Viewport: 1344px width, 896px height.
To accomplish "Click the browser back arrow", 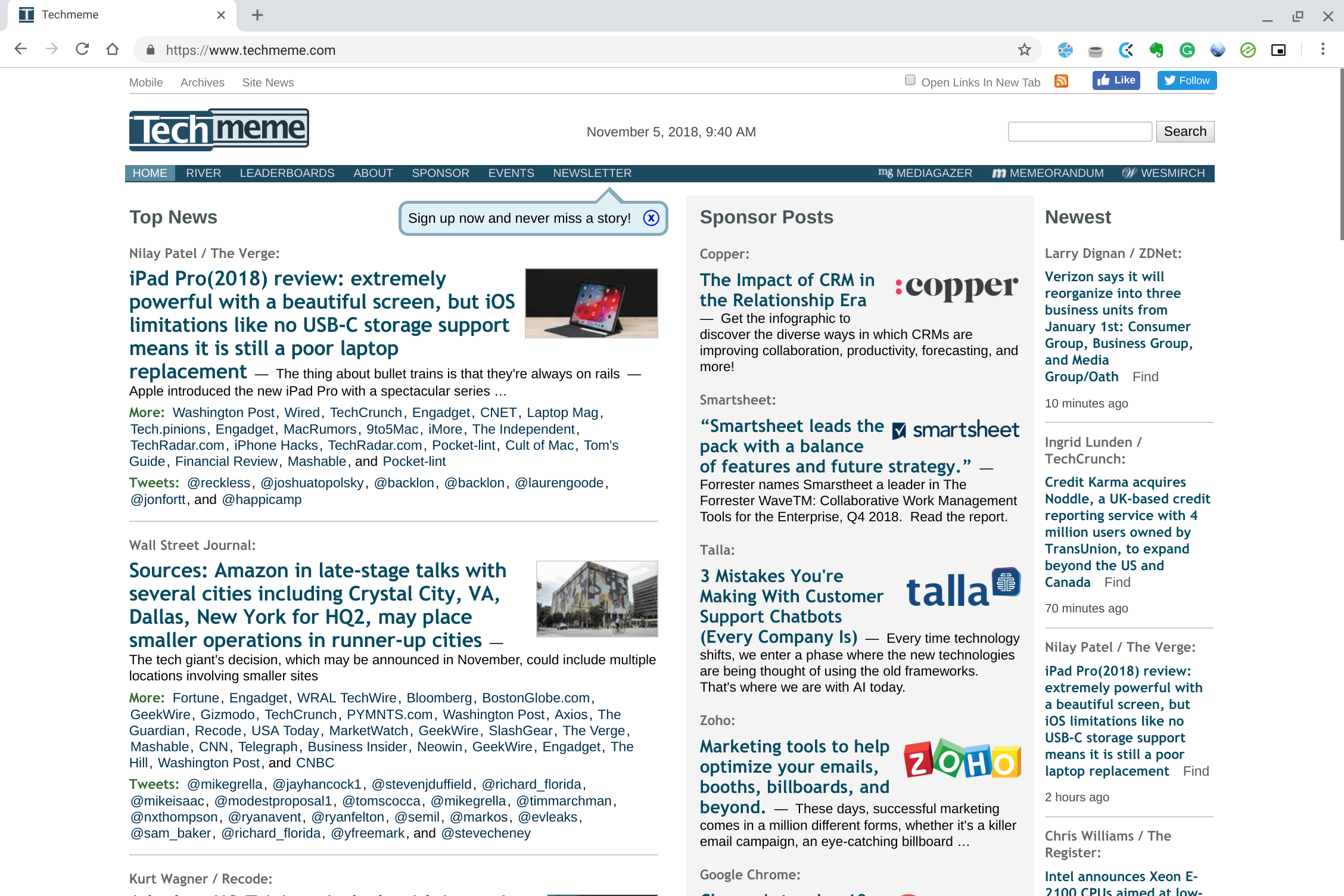I will (x=21, y=49).
